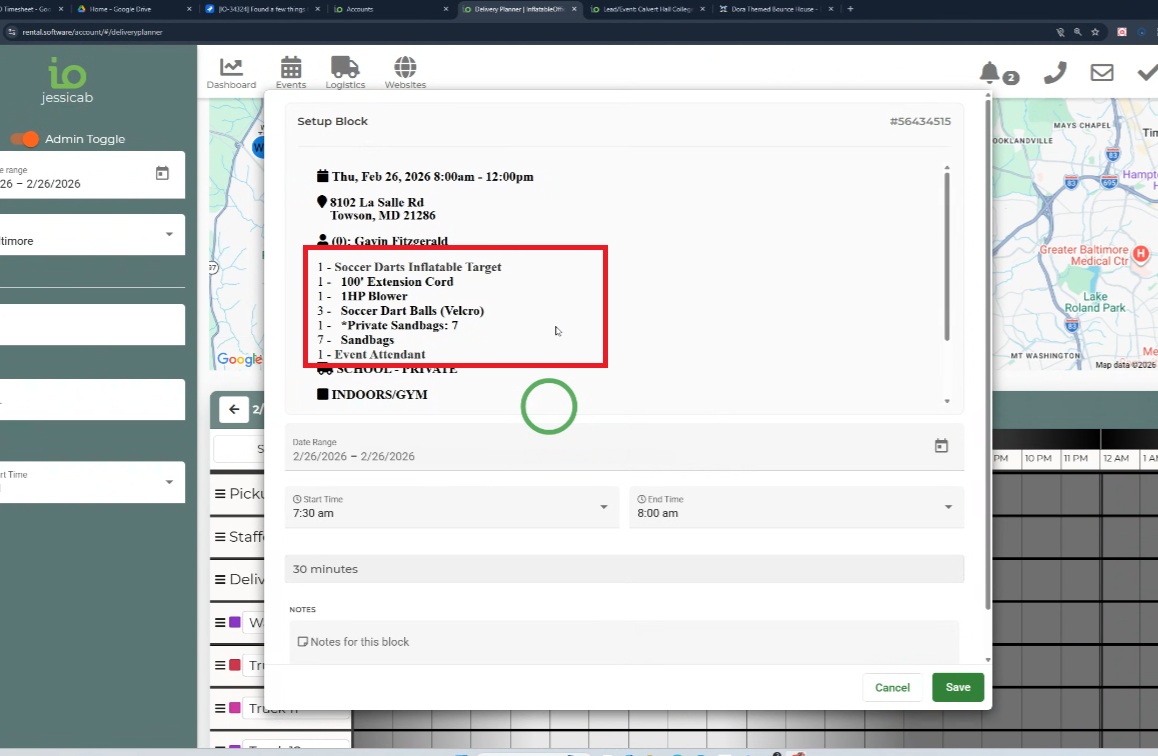Switch to the Accounts browser tab
Screen dimensions: 1158x756
coord(390,9)
